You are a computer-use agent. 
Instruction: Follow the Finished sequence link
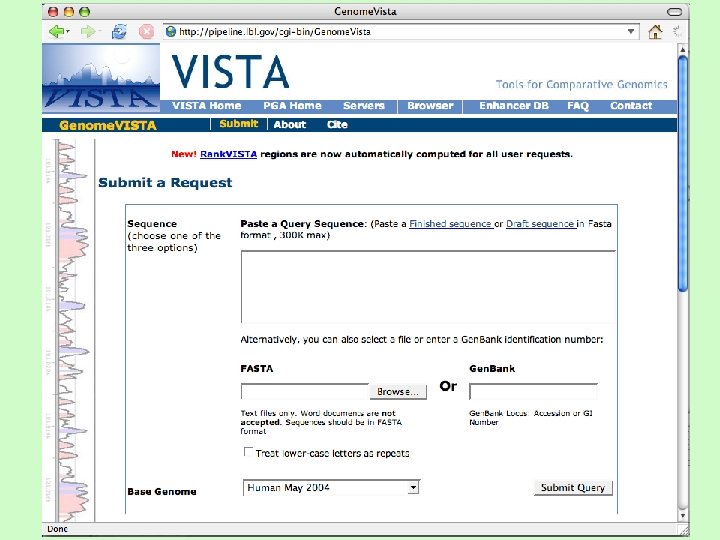[450, 224]
